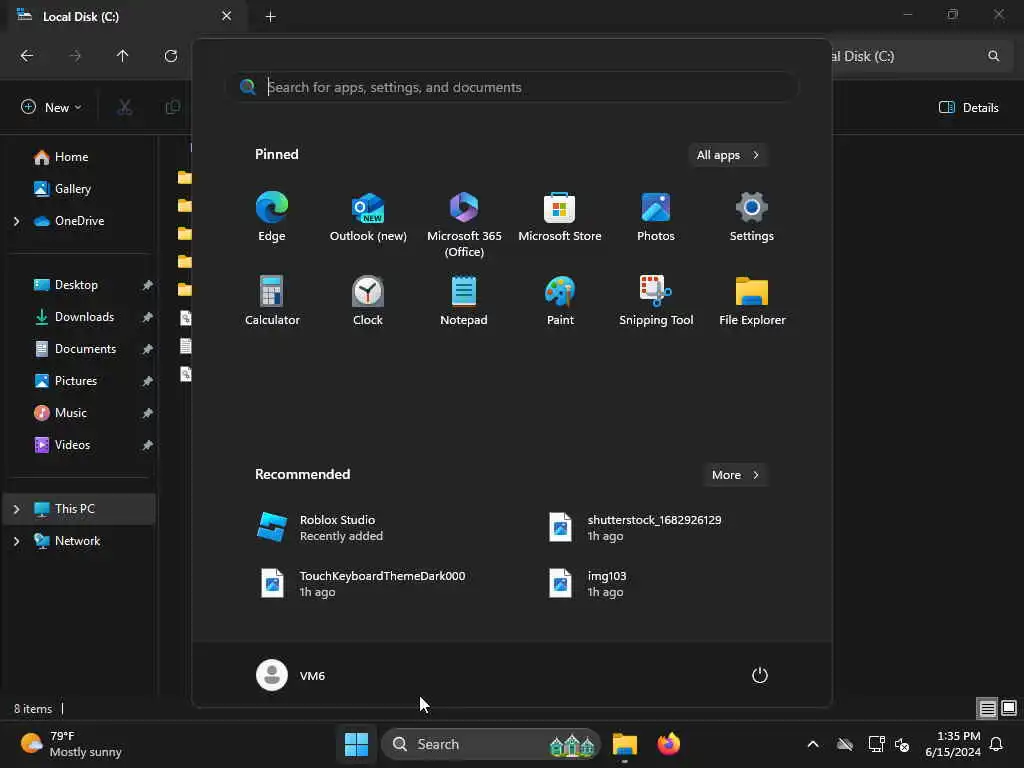
Task: Show hidden system tray icons
Action: tap(813, 744)
